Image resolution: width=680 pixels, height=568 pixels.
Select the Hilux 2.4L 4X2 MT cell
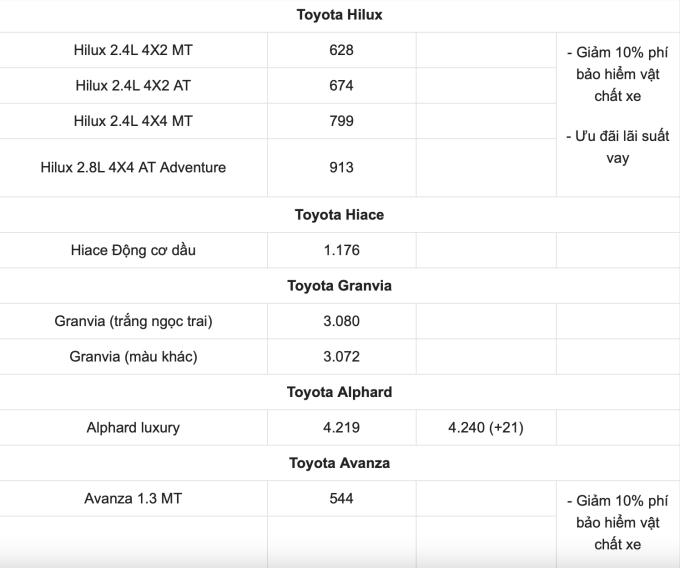click(x=133, y=50)
